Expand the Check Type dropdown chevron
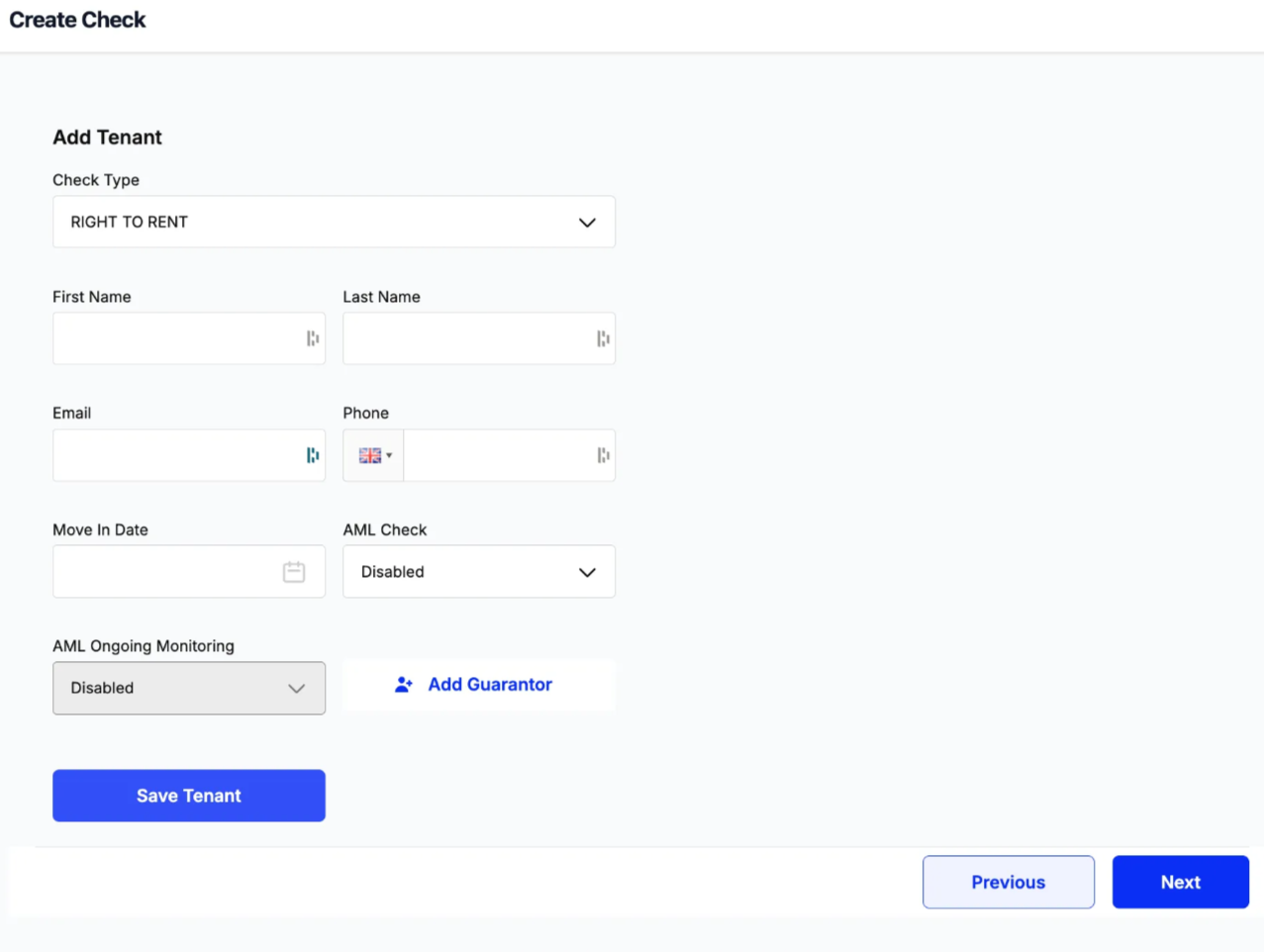Image resolution: width=1264 pixels, height=952 pixels. click(587, 223)
